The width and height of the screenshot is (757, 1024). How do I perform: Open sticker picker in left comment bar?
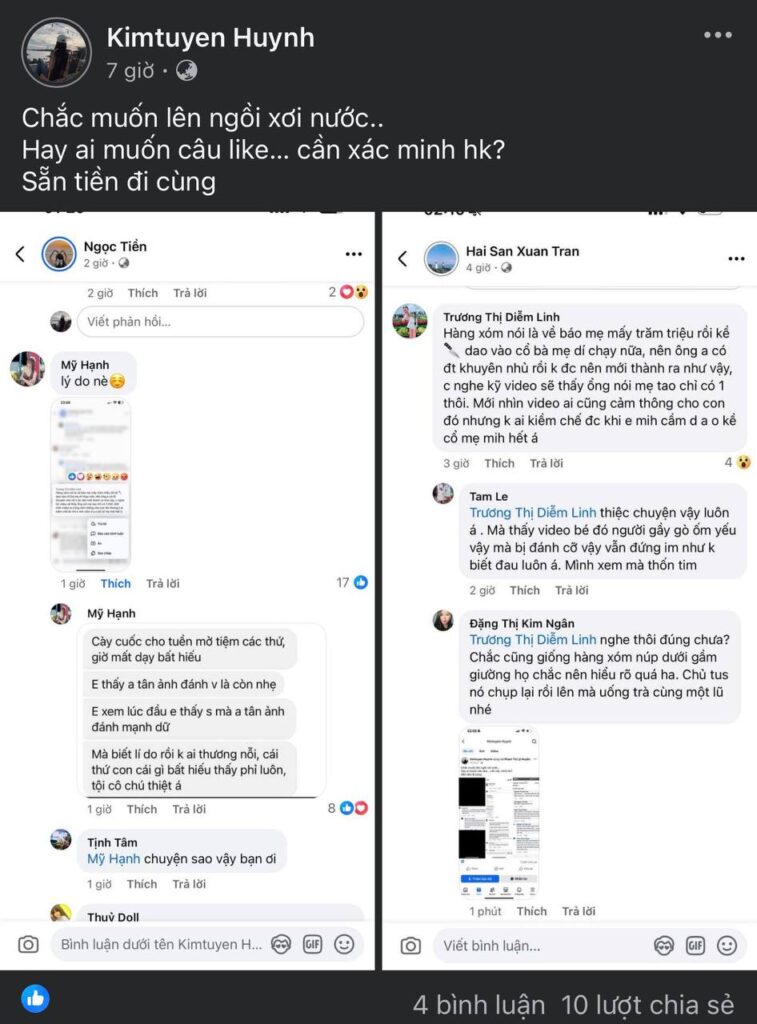(281, 944)
